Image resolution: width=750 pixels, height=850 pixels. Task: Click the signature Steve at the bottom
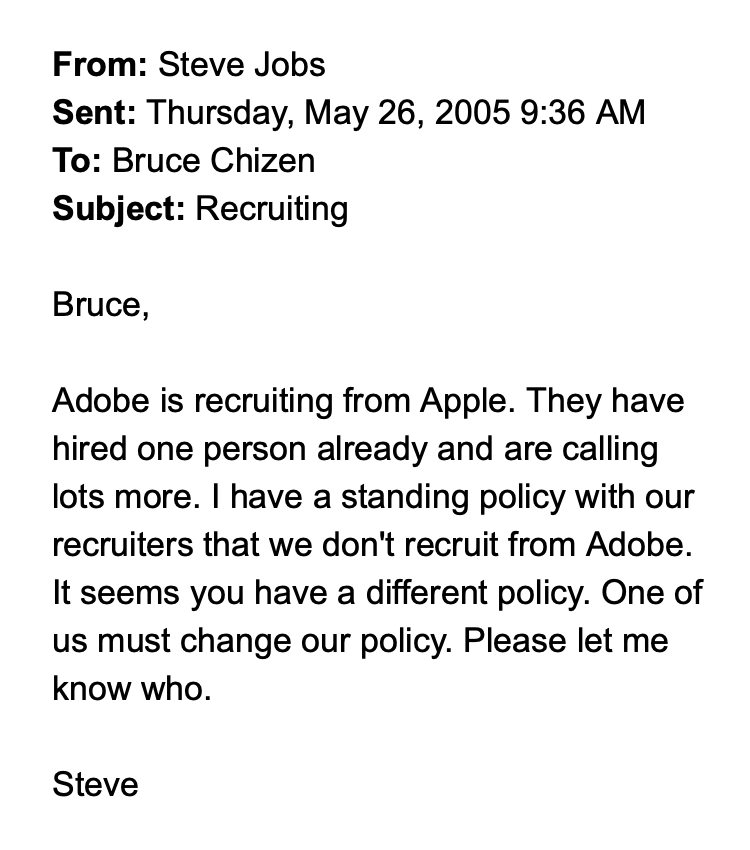[95, 785]
